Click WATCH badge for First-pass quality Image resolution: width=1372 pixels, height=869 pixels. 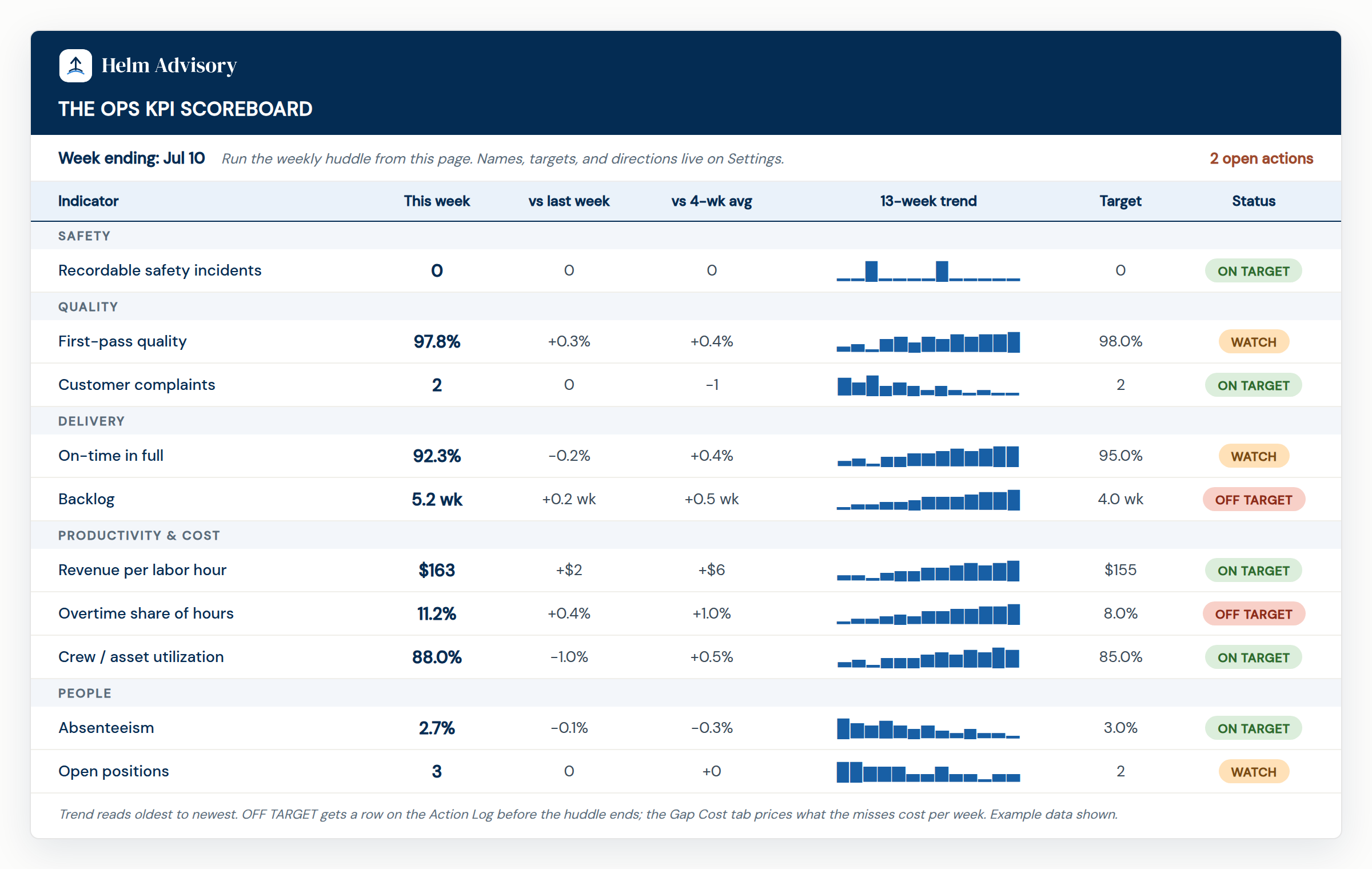(1254, 342)
